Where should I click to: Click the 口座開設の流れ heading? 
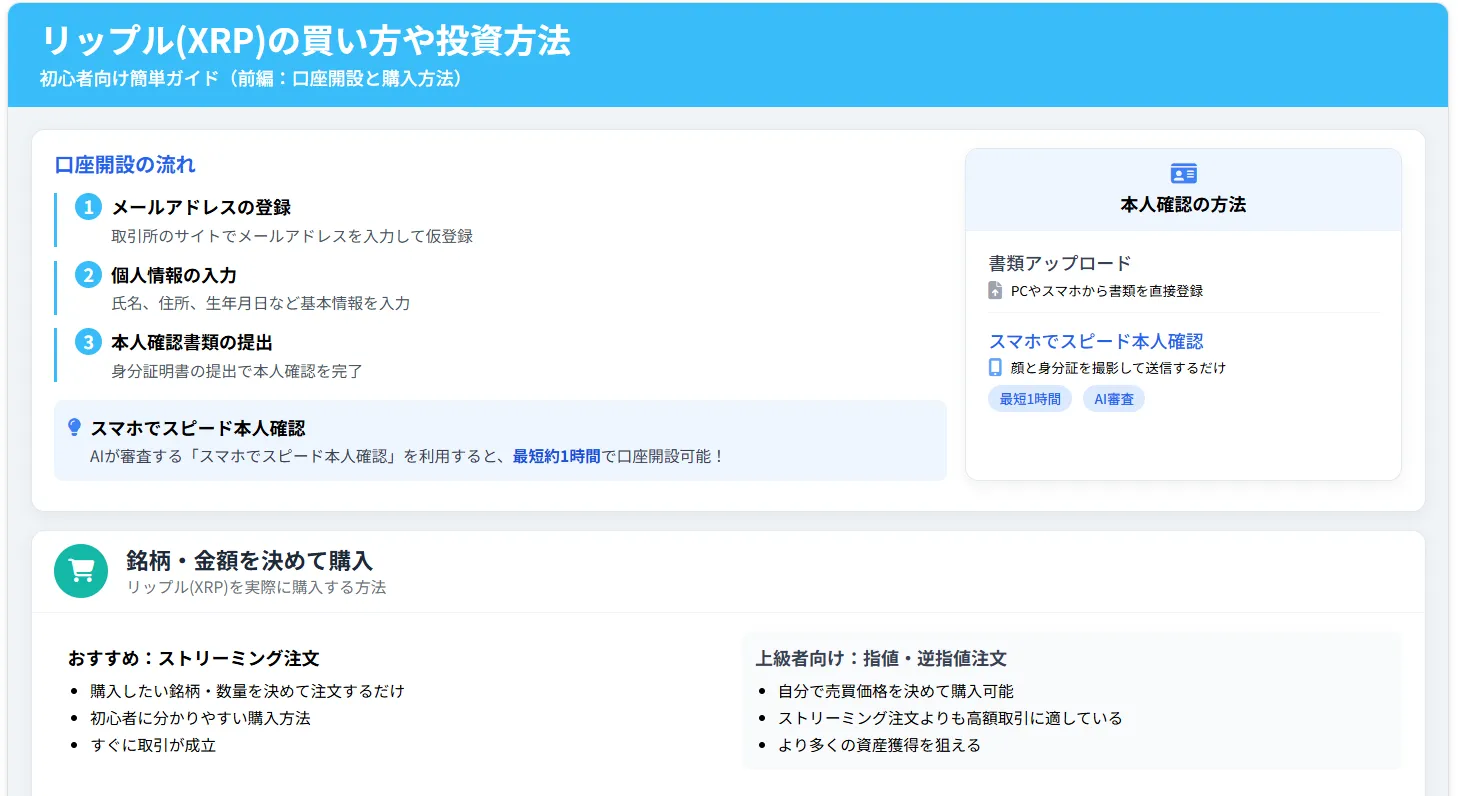click(x=122, y=165)
